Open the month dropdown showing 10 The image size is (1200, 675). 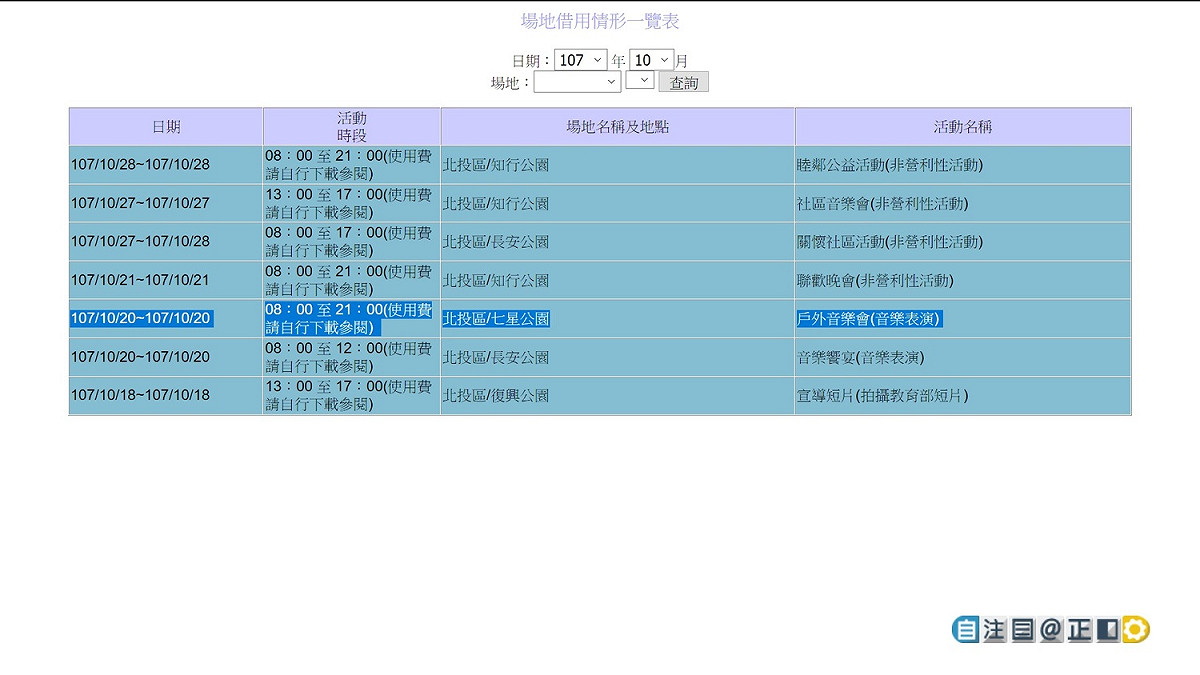click(x=651, y=60)
